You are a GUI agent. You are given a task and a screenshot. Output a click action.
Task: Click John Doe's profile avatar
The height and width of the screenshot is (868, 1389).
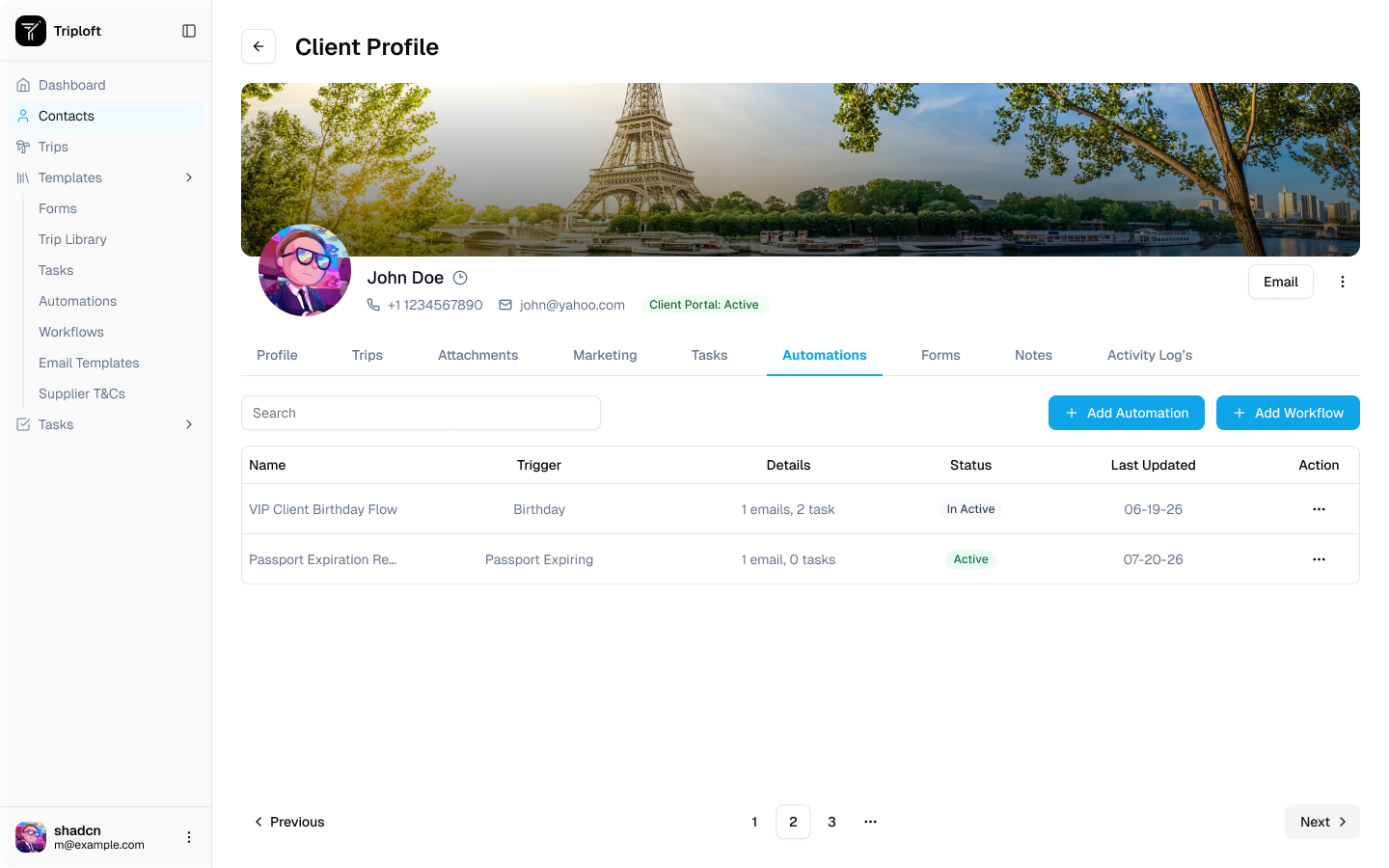pyautogui.click(x=305, y=270)
